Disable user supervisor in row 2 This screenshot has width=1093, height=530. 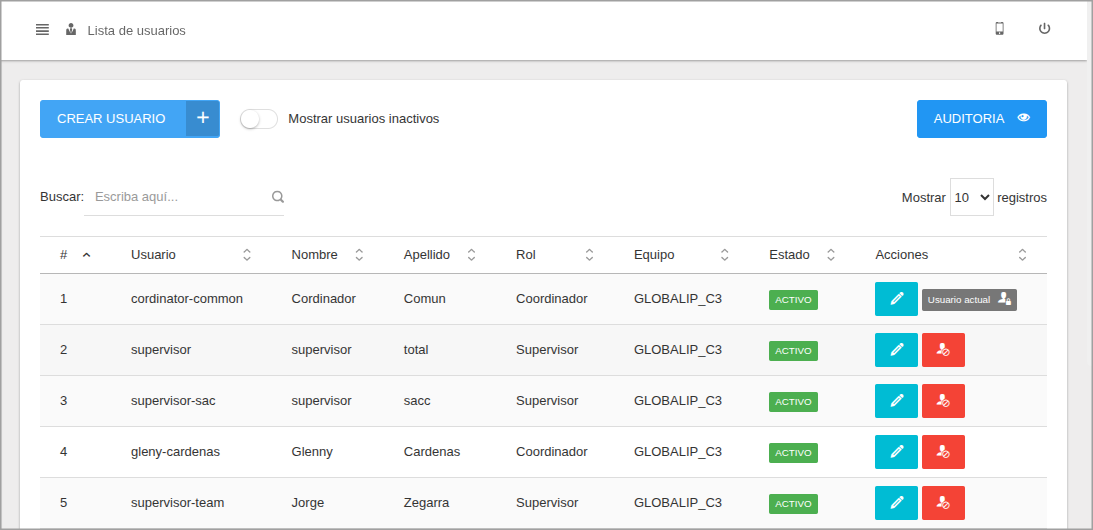[x=943, y=350]
